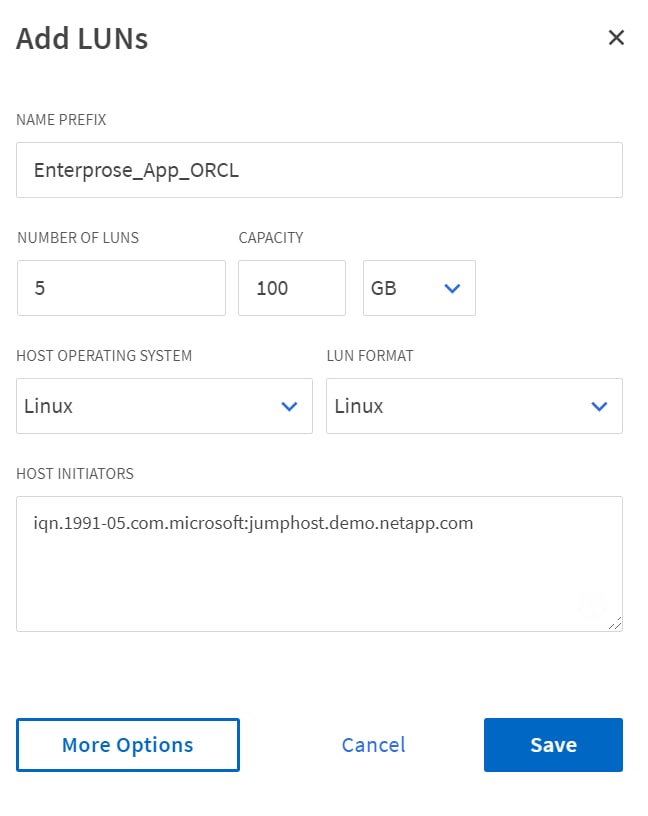648x816 pixels.
Task: Select Linux text in Host Operating System
Action: pos(49,406)
